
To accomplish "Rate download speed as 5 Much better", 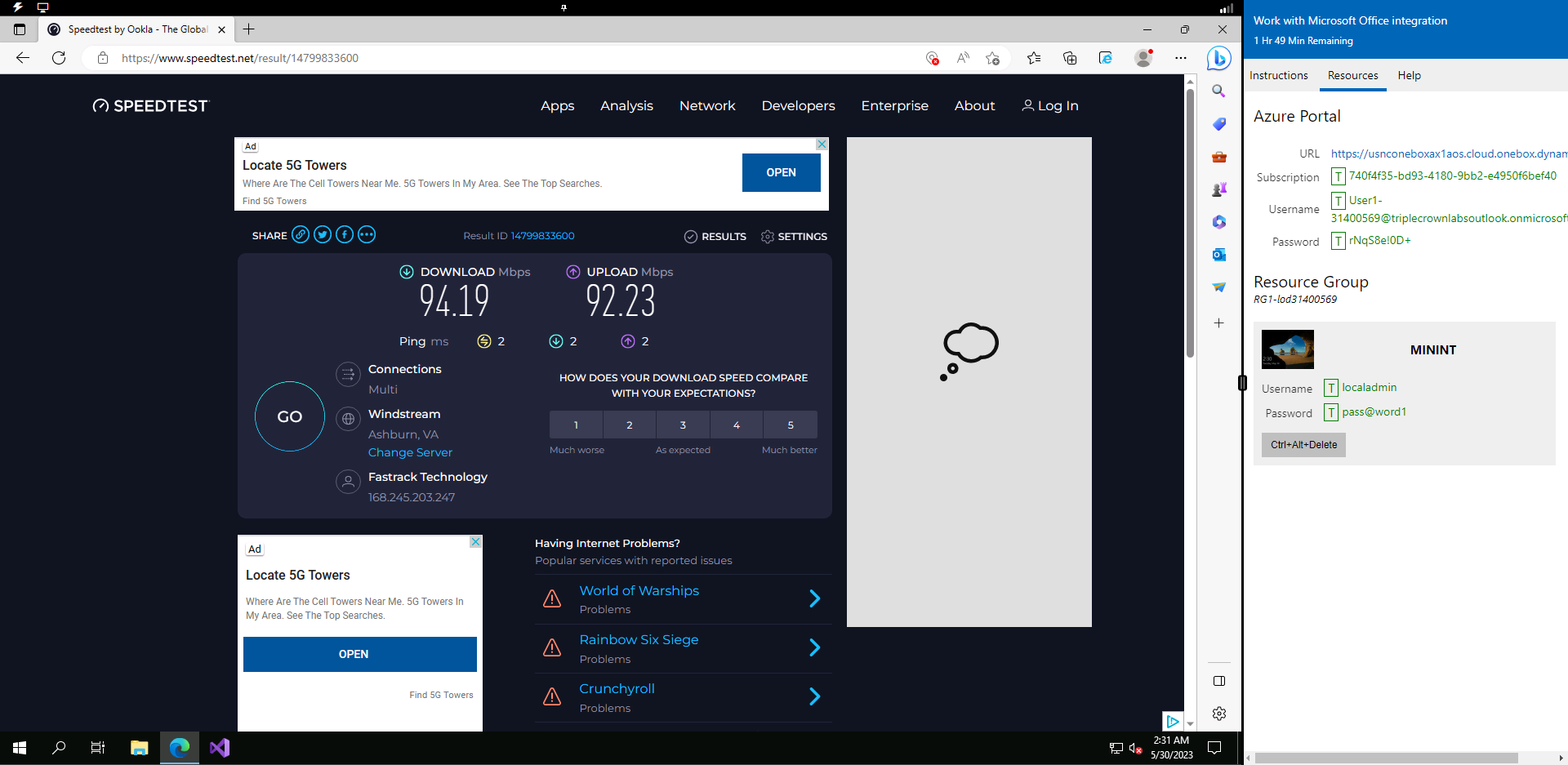I will click(x=791, y=425).
